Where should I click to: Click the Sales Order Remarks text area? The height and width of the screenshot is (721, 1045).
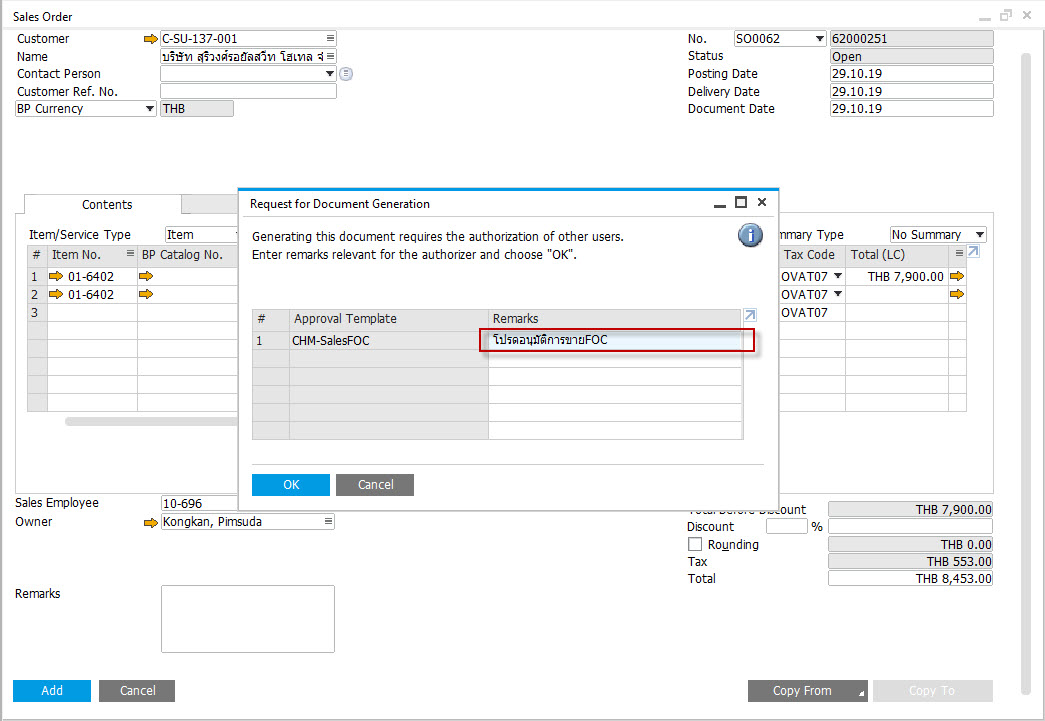[248, 619]
